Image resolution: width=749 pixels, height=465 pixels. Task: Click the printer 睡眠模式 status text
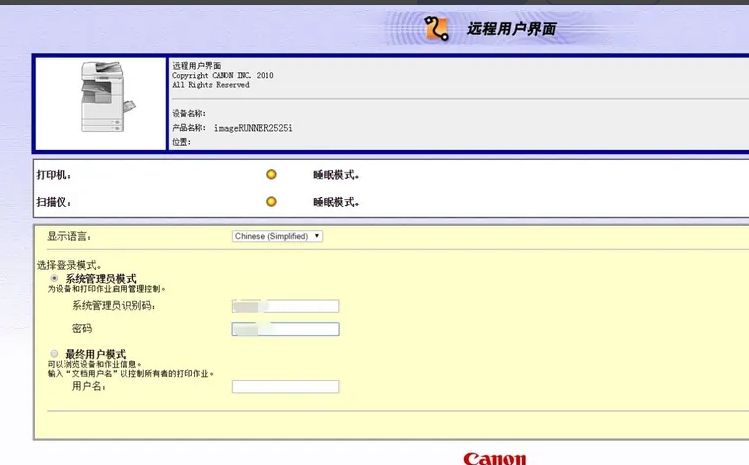pyautogui.click(x=336, y=175)
